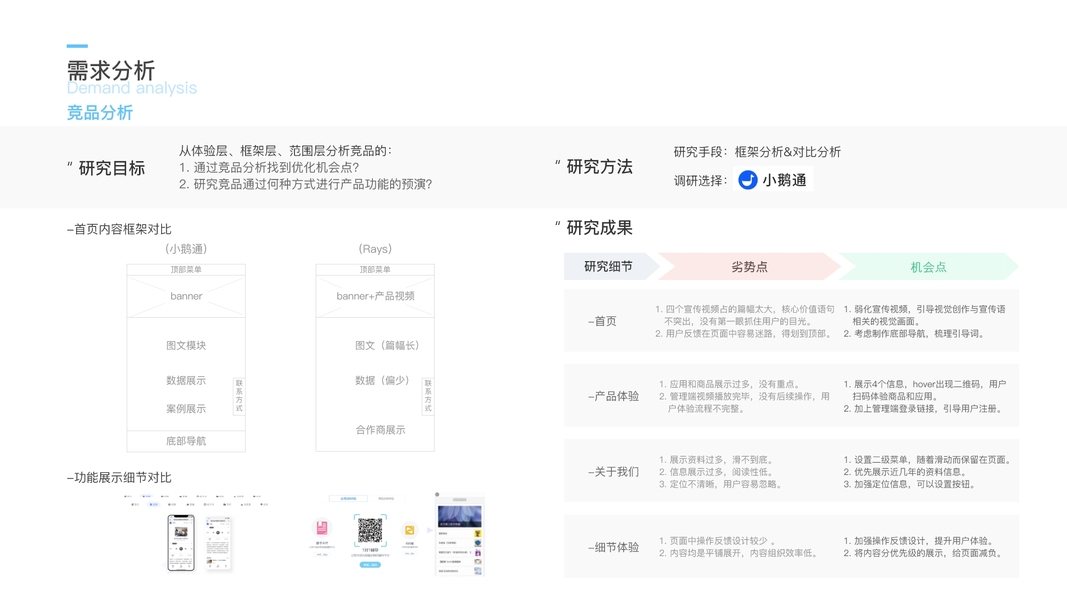1067x600 pixels.
Task: Click 研究竞品通过何种方式进行产品功能的预演 line
Action: pos(306,184)
